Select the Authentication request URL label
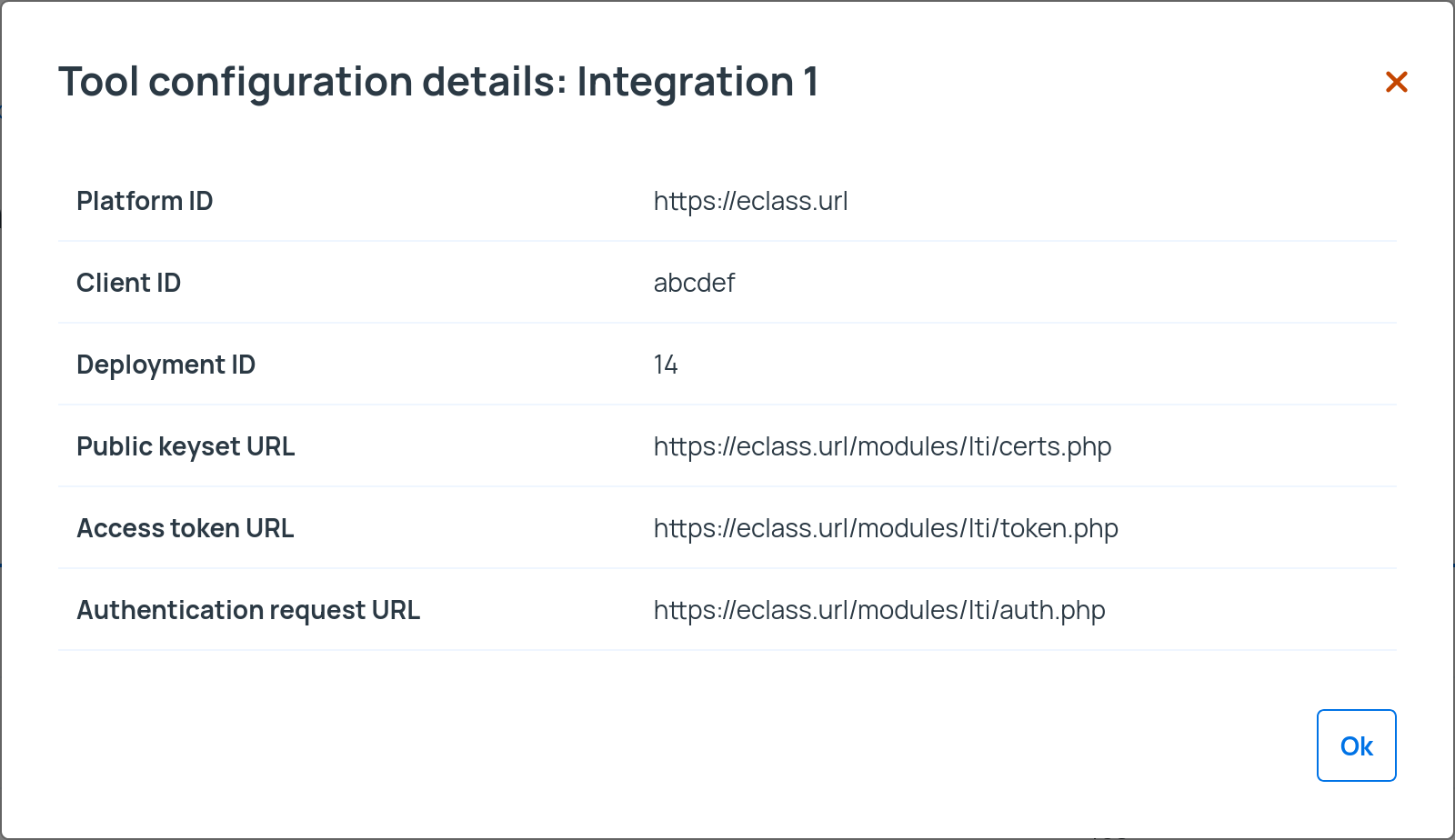1455x840 pixels. click(248, 610)
